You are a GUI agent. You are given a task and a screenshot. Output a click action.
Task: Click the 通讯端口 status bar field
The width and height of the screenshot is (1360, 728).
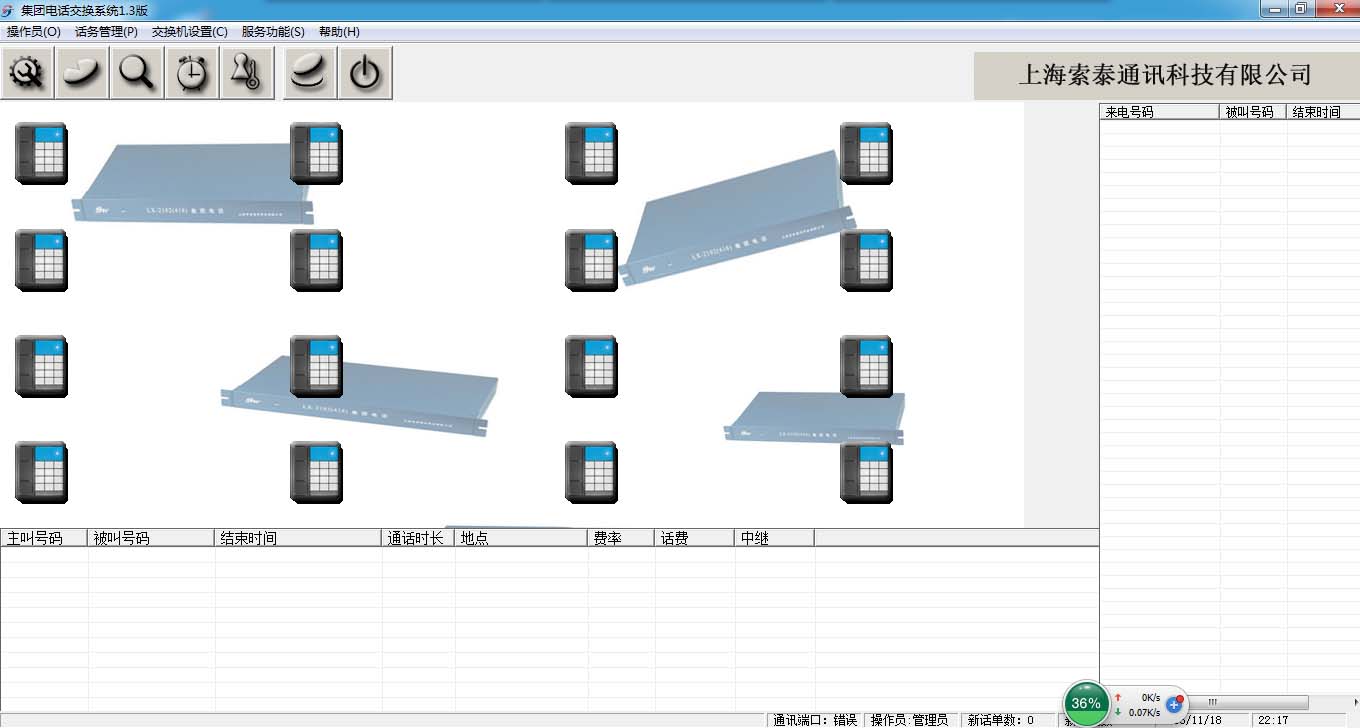pos(814,720)
